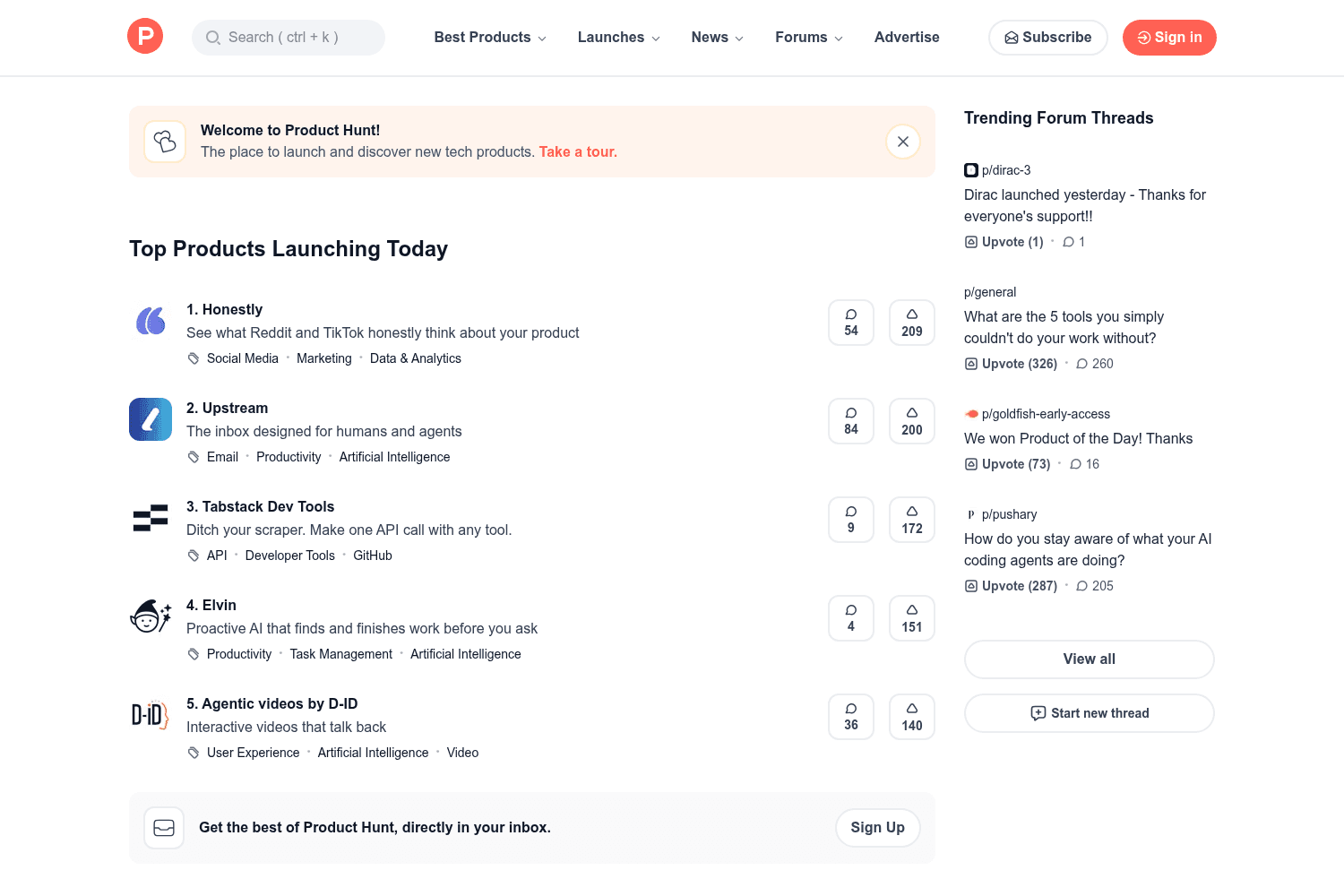The height and width of the screenshot is (896, 1344).
Task: Open the 260 comments on the tools thread
Action: point(1095,364)
